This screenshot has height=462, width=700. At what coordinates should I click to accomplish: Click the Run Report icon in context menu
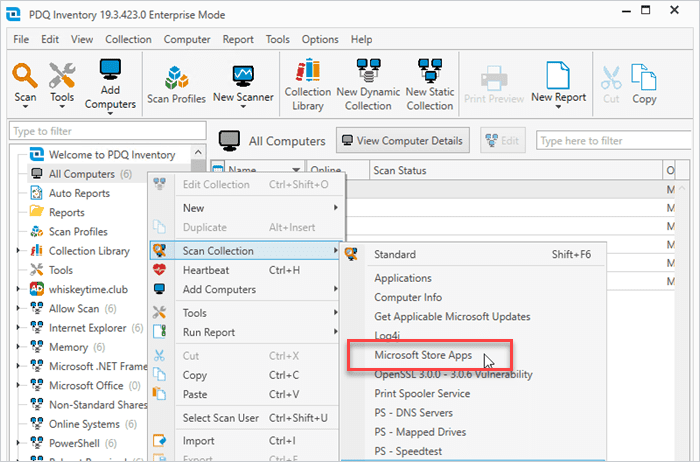pos(159,332)
